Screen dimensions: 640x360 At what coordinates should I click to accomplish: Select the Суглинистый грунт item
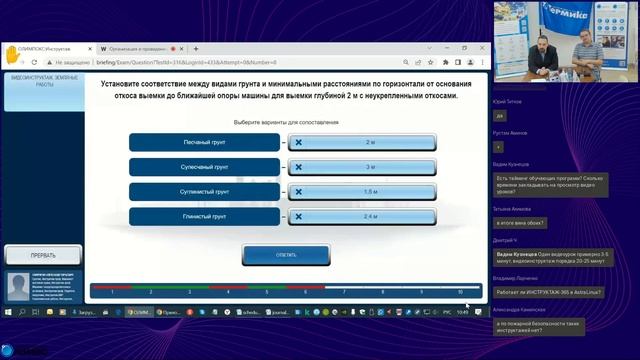[x=204, y=192]
